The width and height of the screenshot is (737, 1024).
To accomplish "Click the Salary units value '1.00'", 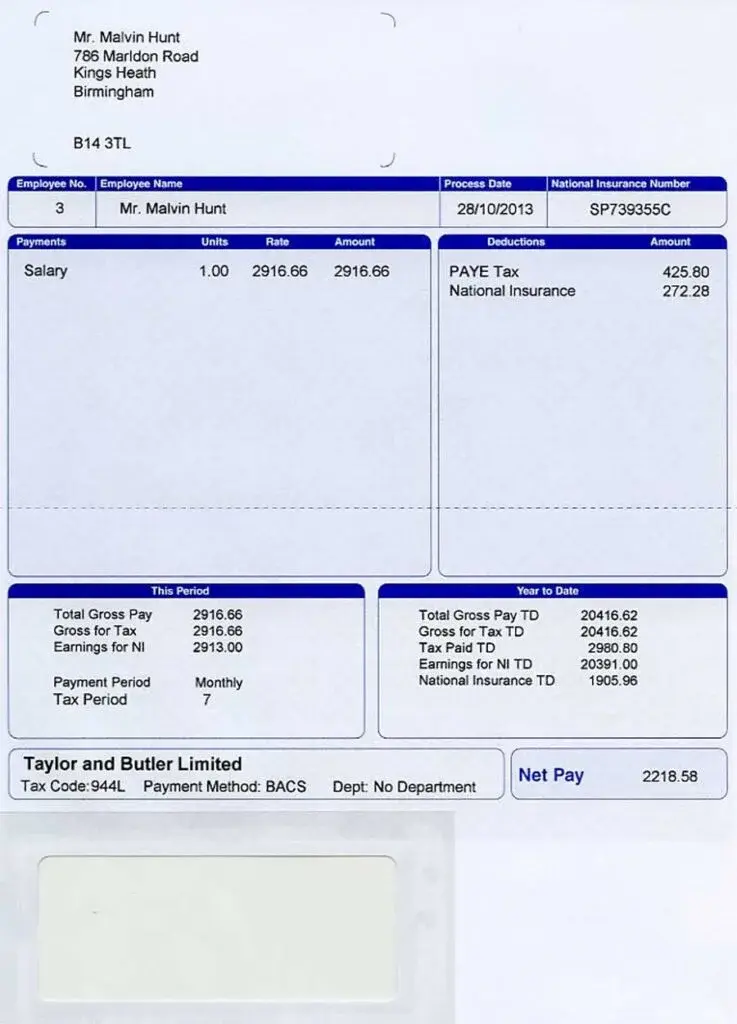I will tap(214, 271).
